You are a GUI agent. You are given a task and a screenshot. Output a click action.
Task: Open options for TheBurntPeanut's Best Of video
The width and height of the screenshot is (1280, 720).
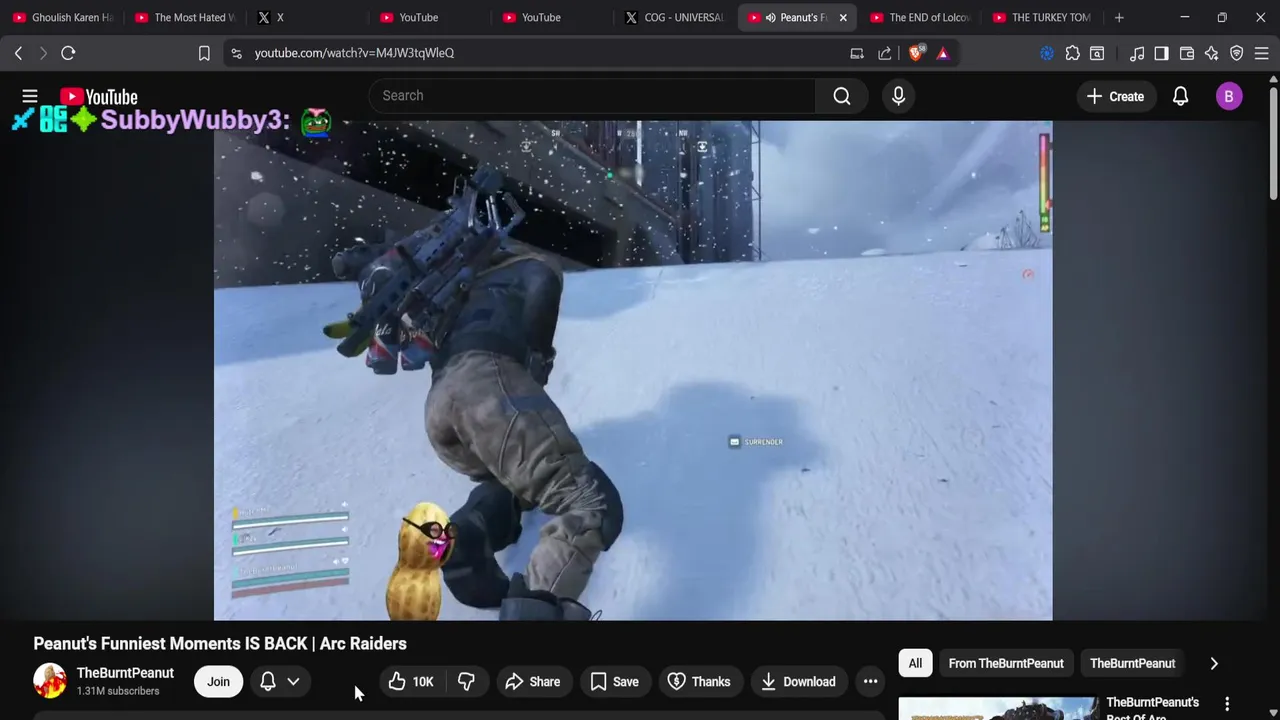coord(1227,704)
